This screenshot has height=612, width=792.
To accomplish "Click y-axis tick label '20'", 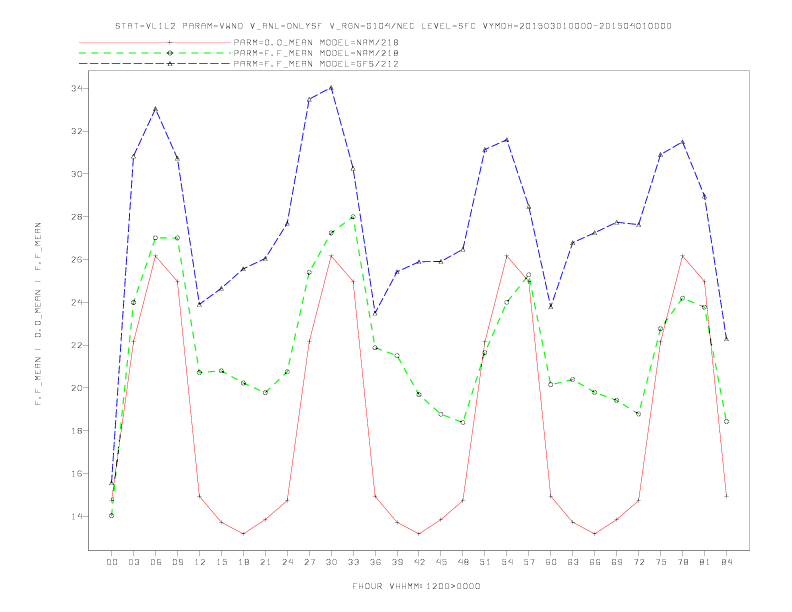I will coord(77,388).
